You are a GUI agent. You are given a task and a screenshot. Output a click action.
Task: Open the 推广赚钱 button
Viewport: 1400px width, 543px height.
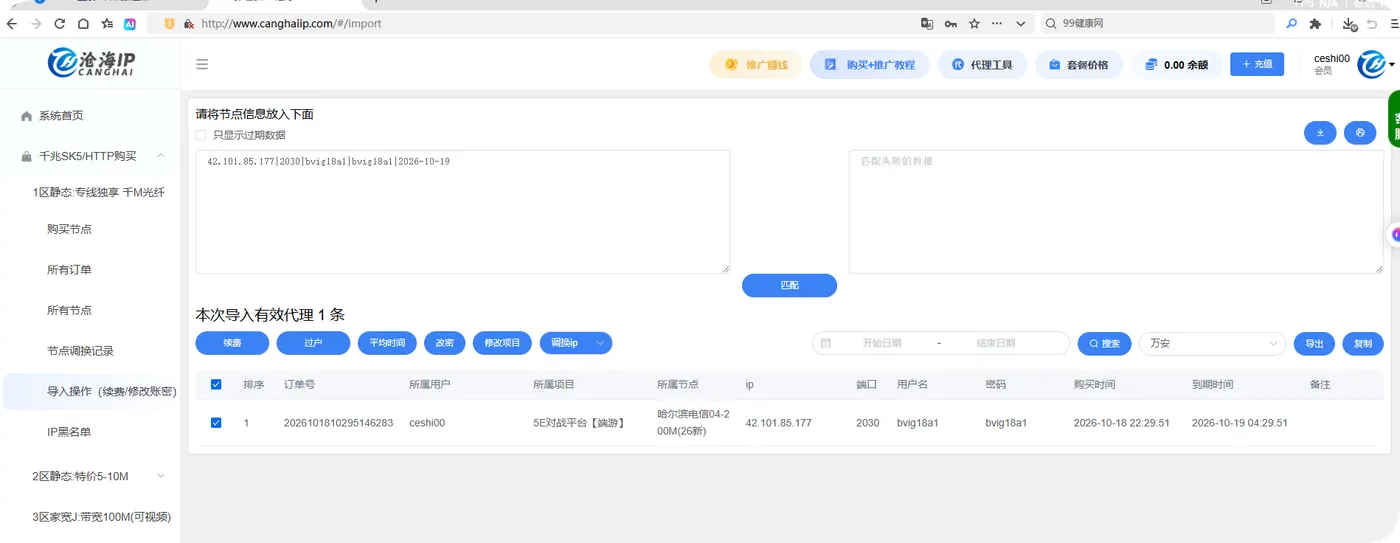click(756, 64)
